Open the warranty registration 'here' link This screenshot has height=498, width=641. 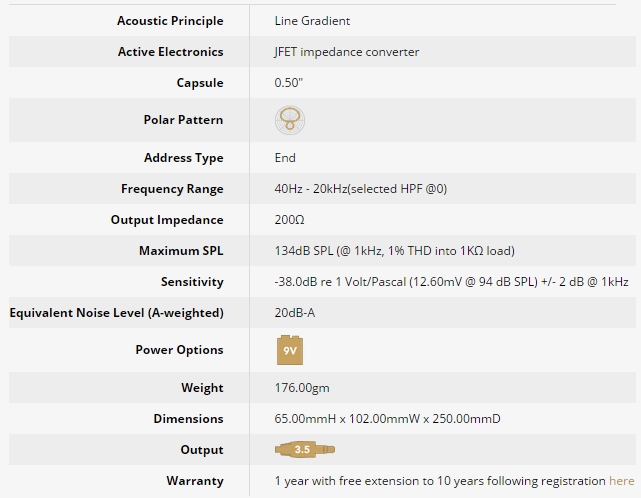[621, 481]
